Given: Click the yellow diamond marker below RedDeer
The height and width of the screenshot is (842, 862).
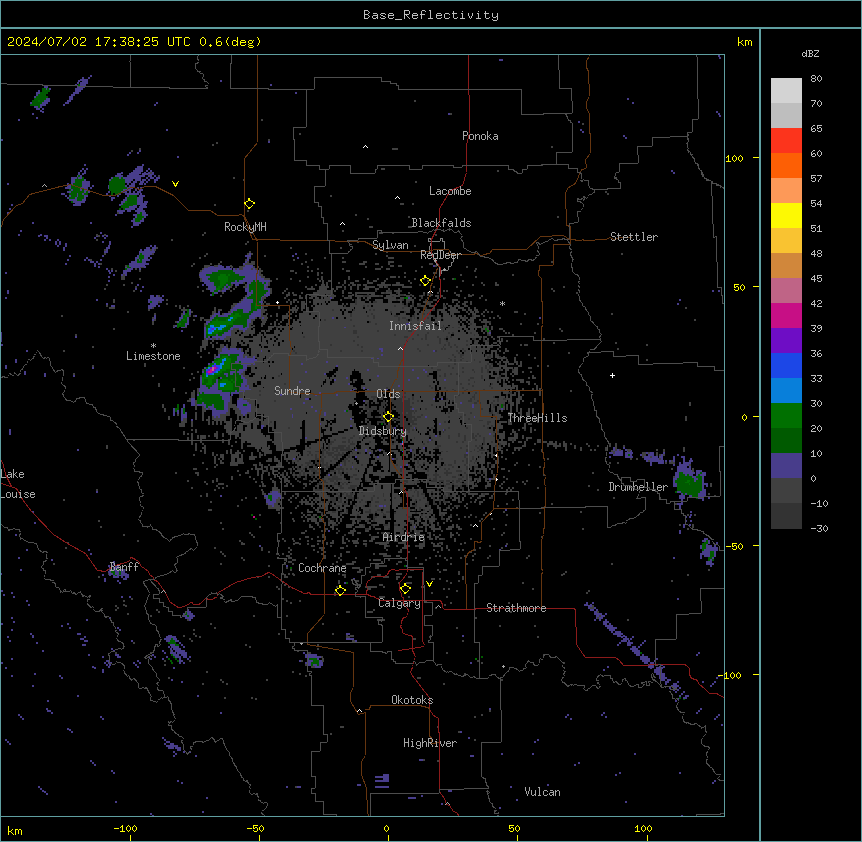Looking at the screenshot, I should point(426,281).
